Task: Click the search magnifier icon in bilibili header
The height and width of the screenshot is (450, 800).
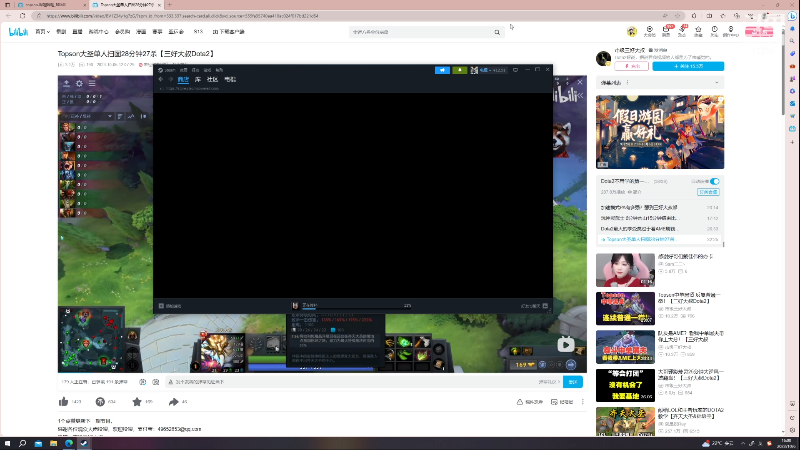Action: tap(497, 32)
